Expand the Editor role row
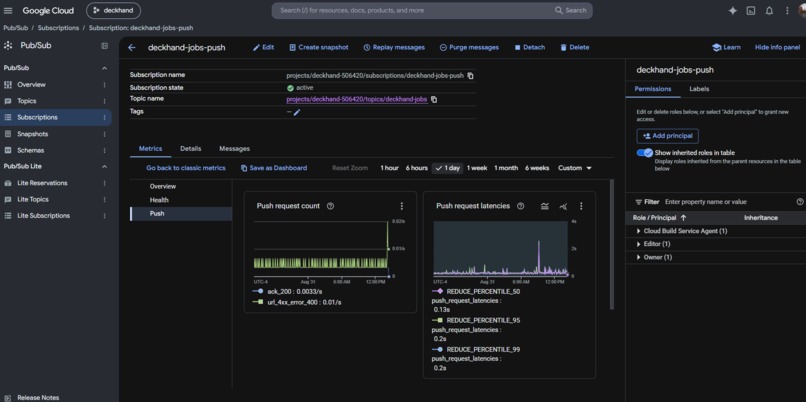The width and height of the screenshot is (806, 402). 639,244
